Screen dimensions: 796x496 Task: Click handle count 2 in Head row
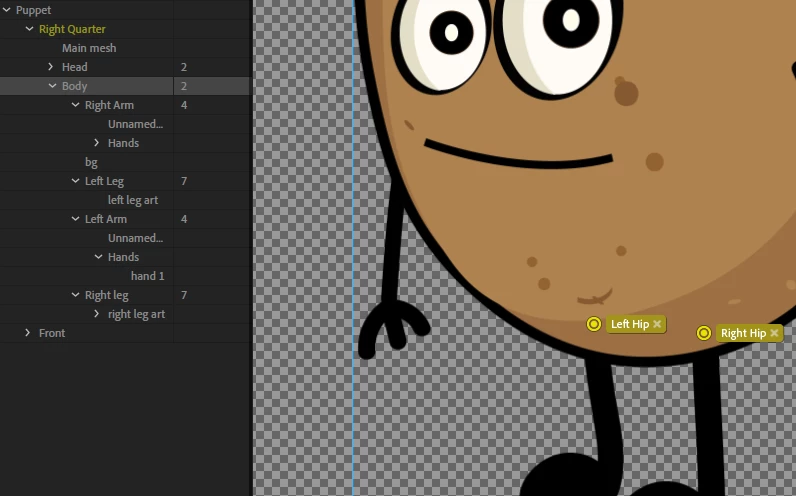click(184, 67)
